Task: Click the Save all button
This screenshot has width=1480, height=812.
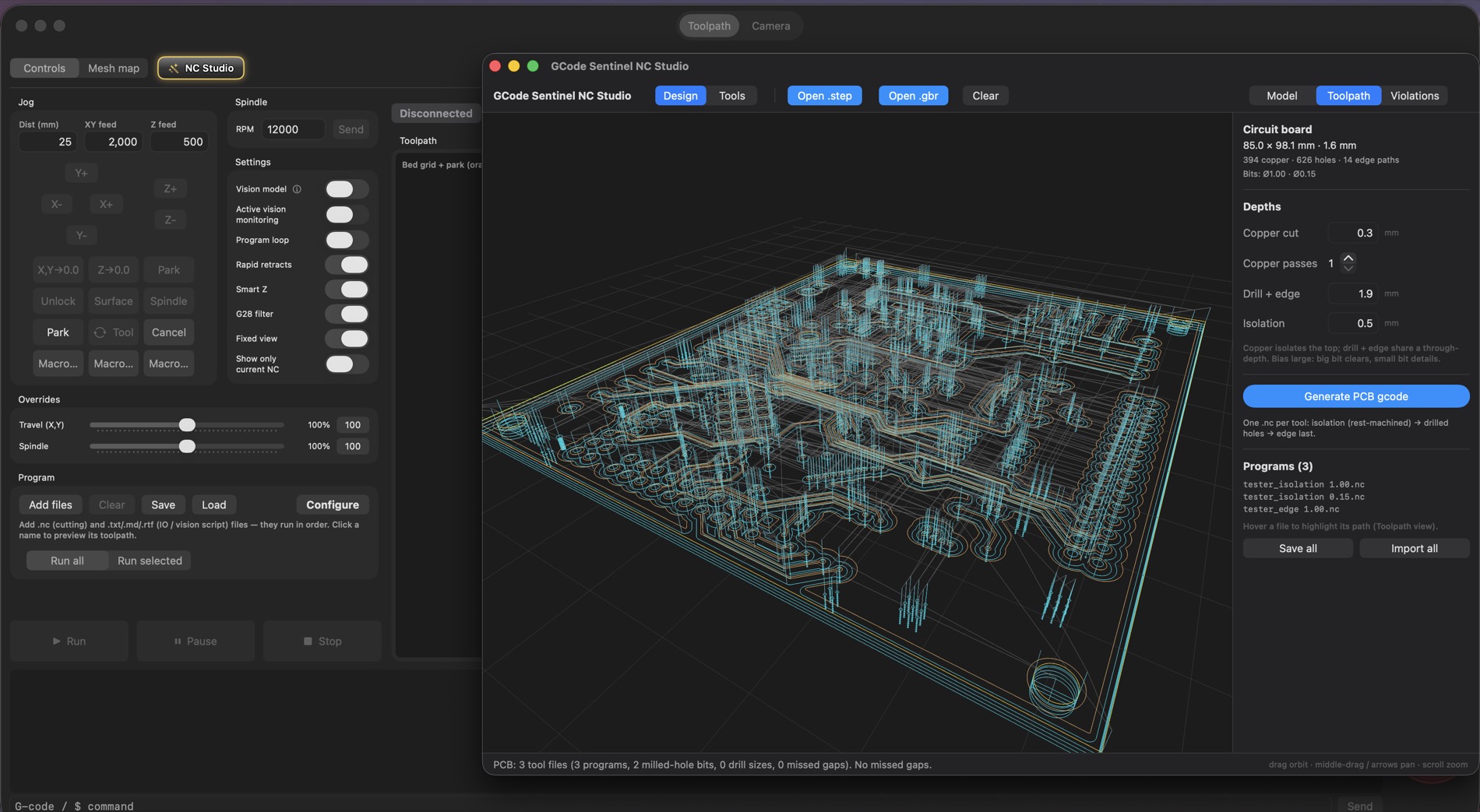Action: (x=1298, y=549)
